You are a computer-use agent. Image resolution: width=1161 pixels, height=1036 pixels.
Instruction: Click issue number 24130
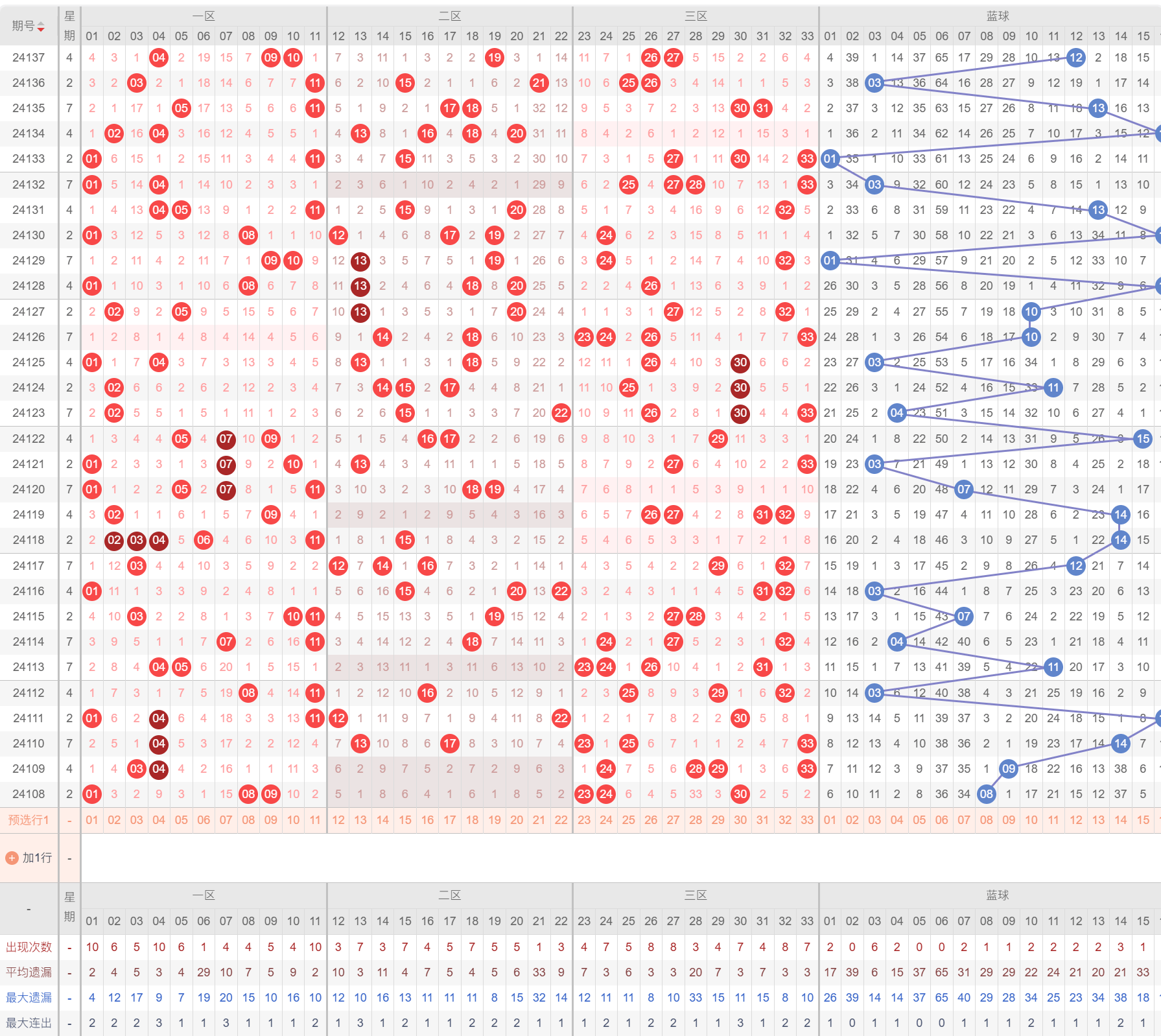29,235
